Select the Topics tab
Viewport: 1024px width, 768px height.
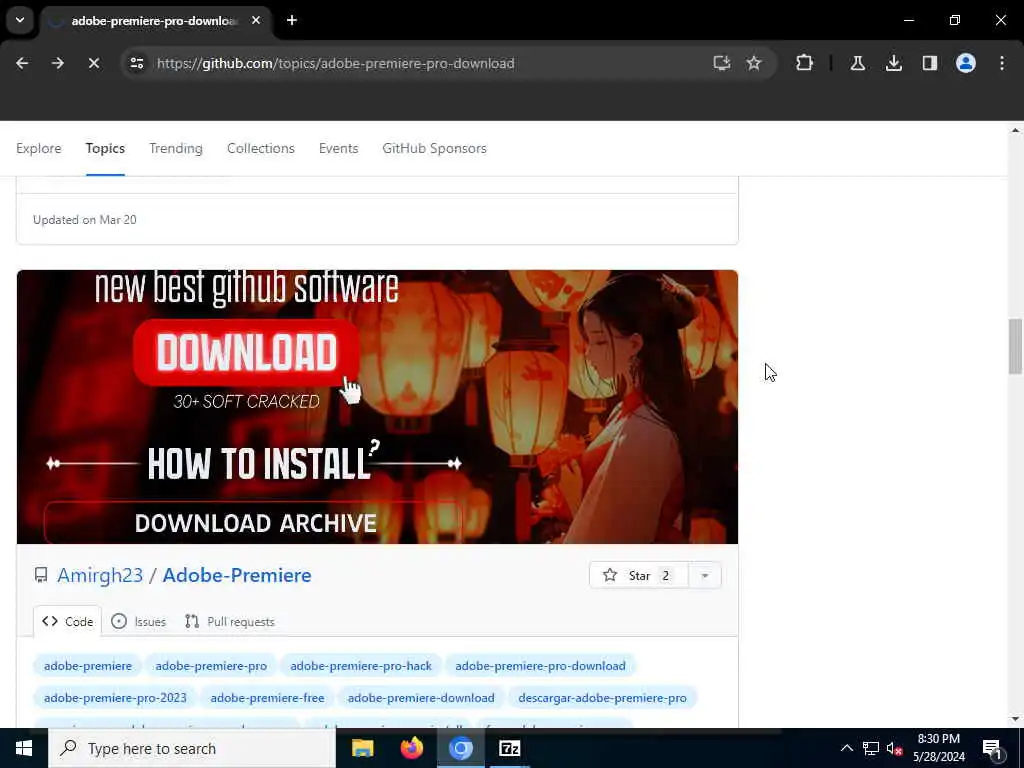coord(105,148)
